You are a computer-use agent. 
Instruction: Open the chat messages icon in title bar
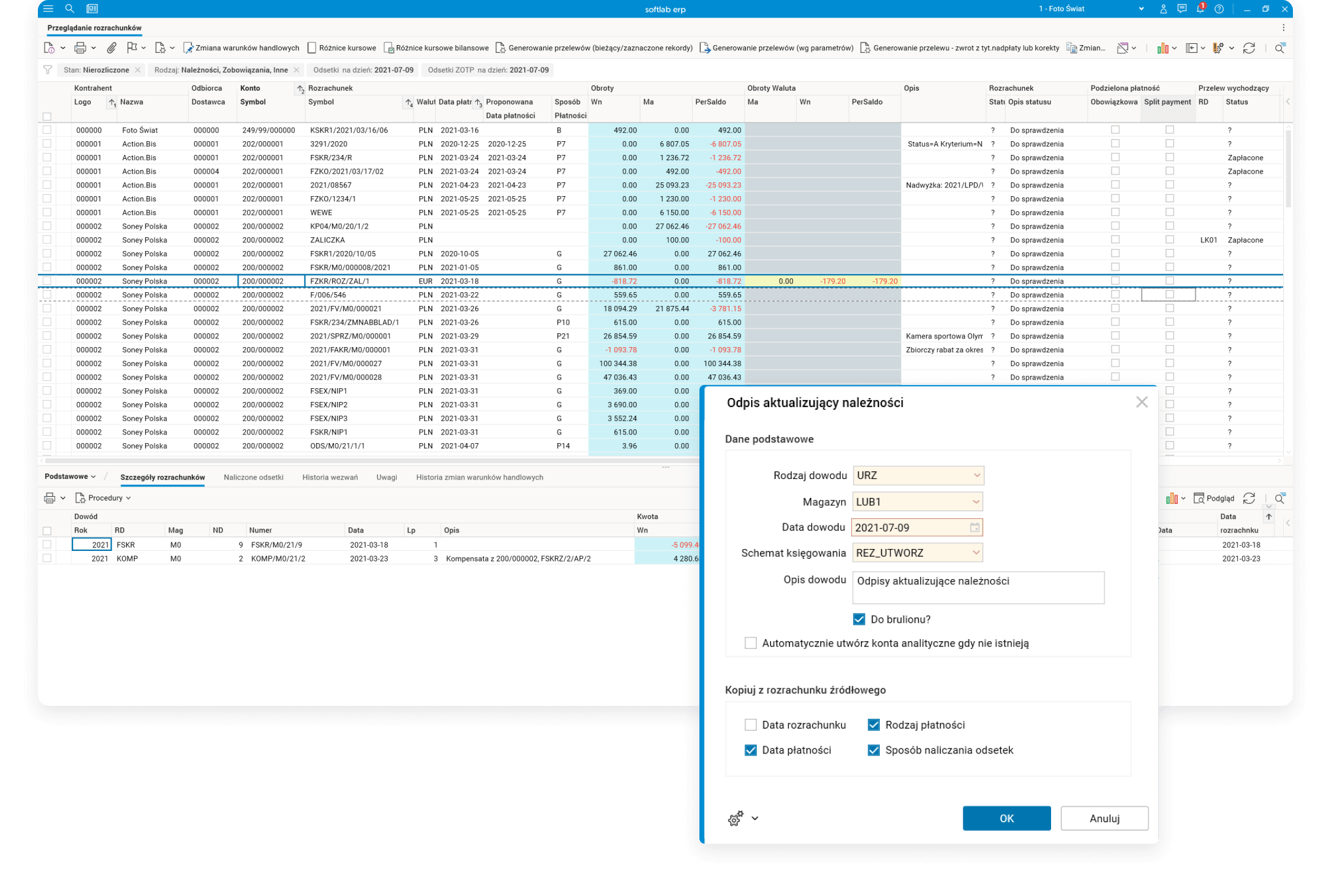click(1182, 8)
